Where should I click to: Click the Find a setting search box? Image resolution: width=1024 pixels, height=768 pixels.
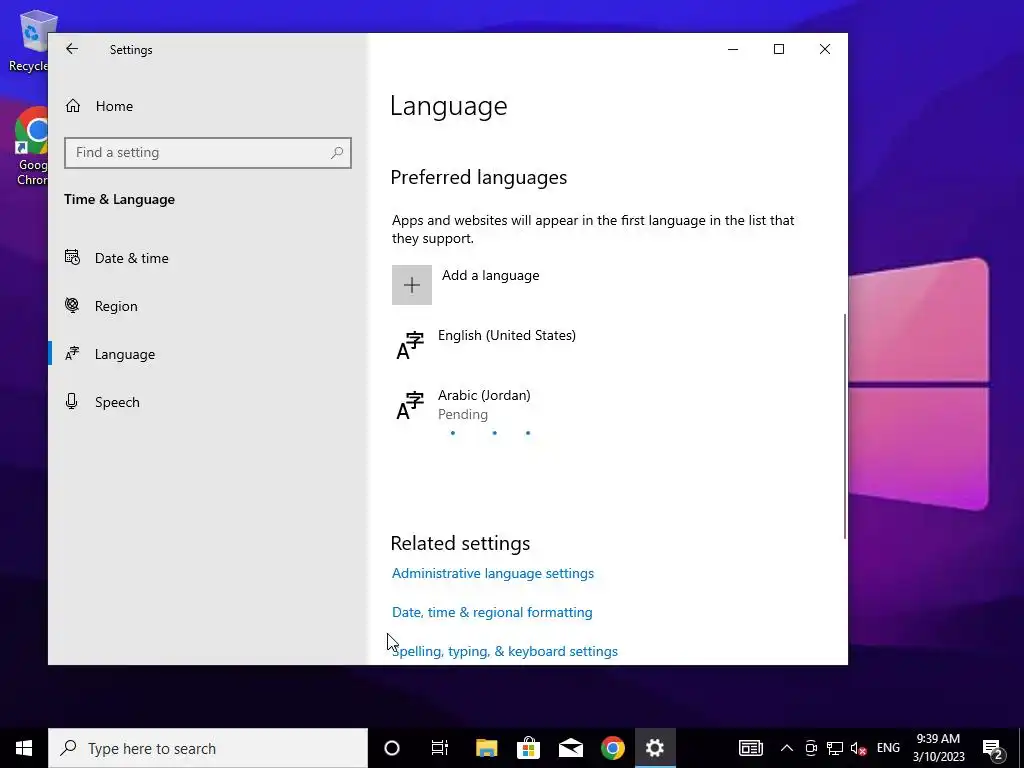[x=208, y=152]
